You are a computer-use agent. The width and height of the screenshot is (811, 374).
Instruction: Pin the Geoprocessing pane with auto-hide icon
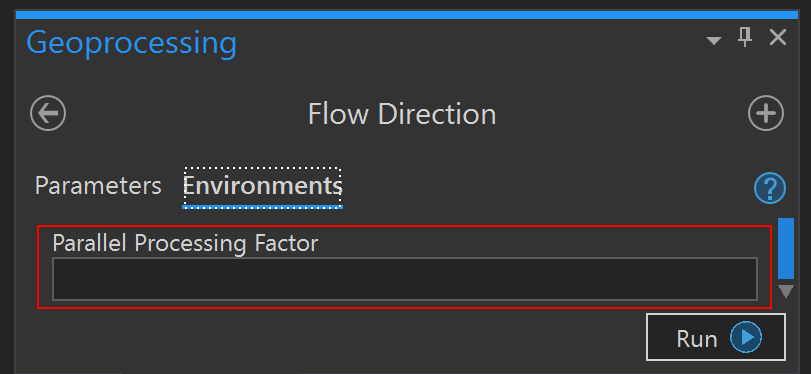745,38
